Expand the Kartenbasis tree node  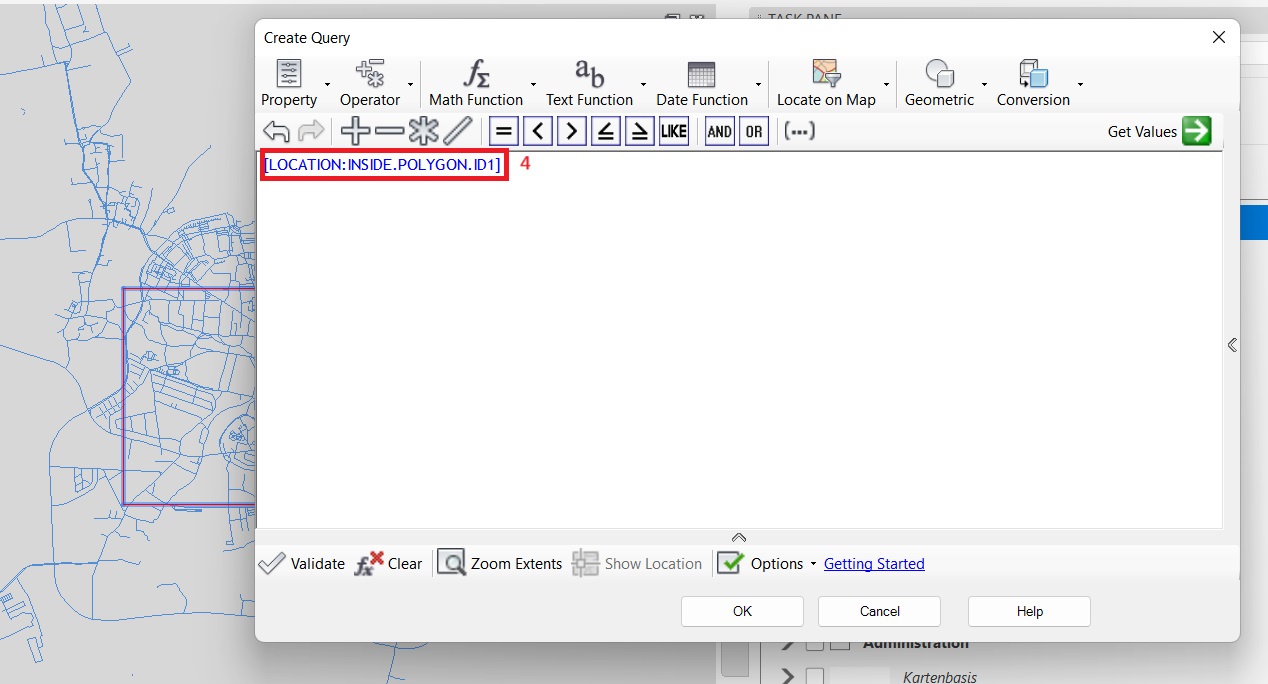click(x=787, y=677)
